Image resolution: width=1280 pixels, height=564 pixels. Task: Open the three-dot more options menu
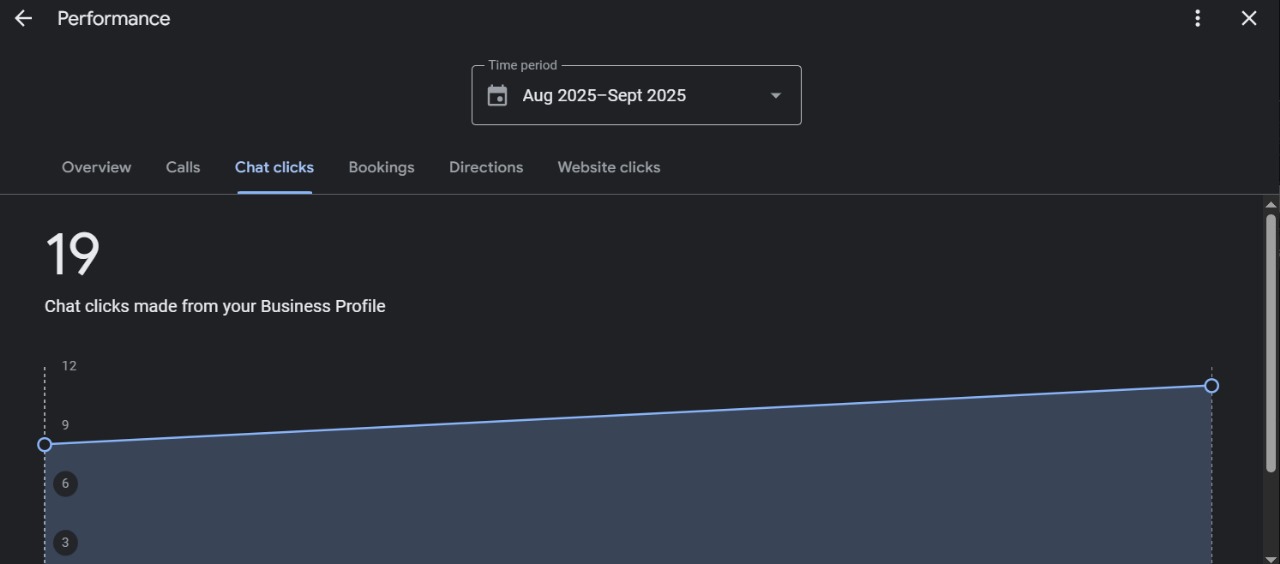tap(1197, 18)
